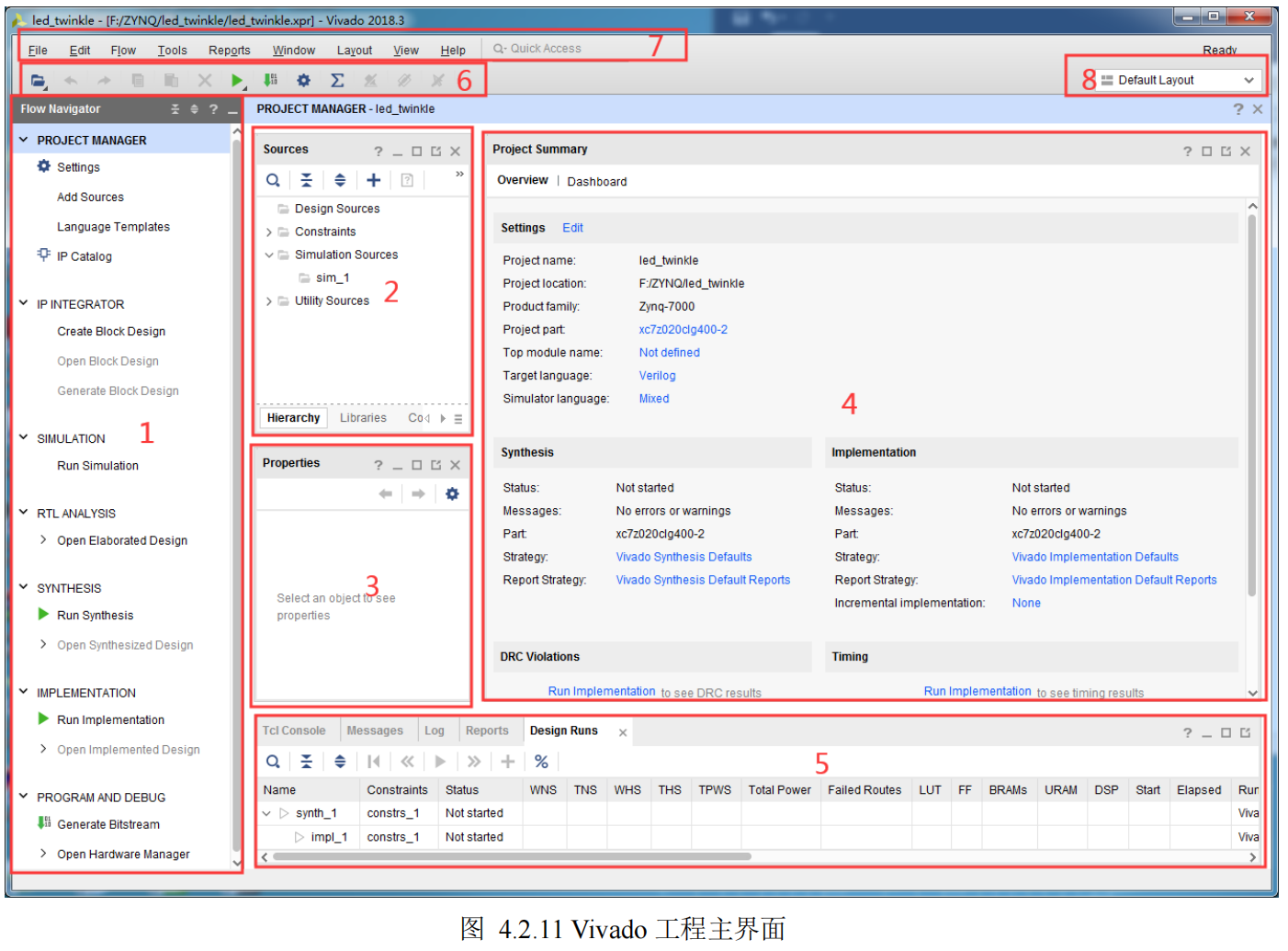1288x951 pixels.
Task: Search in the Design Runs panel
Action: point(273,762)
